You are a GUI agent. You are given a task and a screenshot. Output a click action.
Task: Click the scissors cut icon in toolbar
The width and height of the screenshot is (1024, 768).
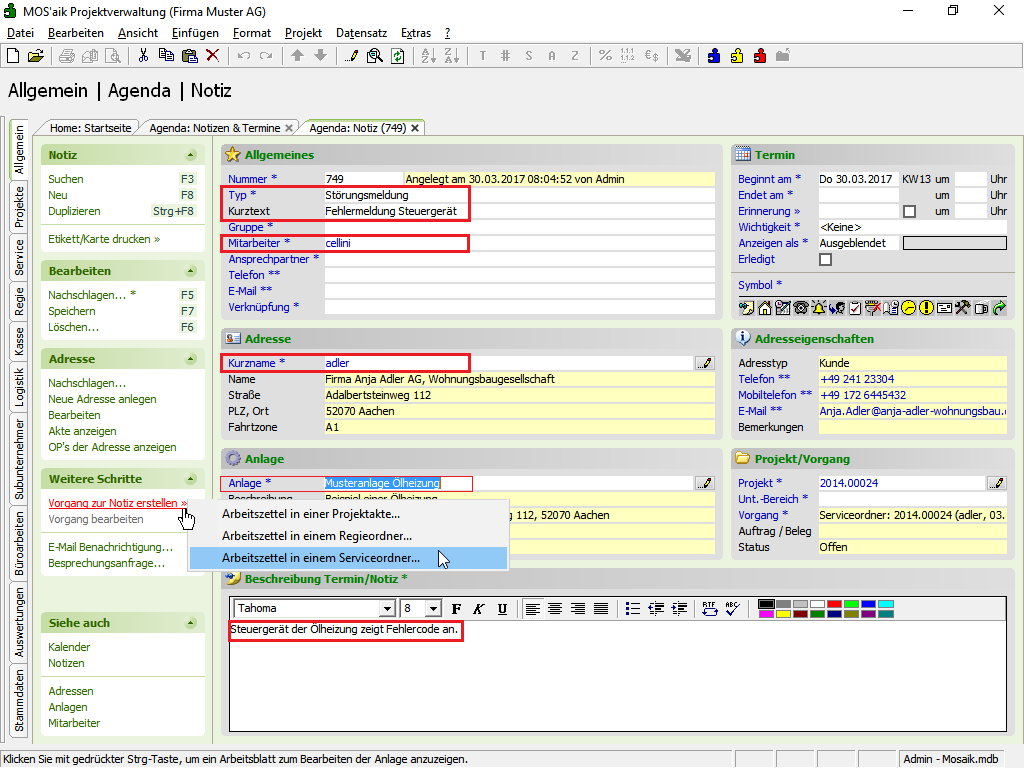(x=144, y=56)
